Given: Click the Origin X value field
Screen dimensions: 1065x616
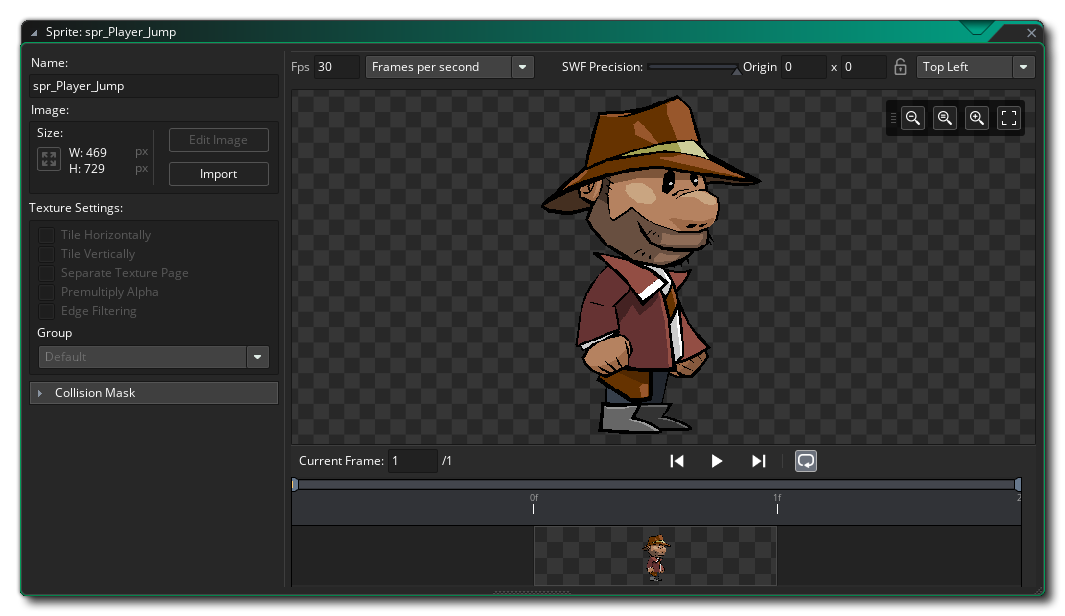Looking at the screenshot, I should click(804, 67).
